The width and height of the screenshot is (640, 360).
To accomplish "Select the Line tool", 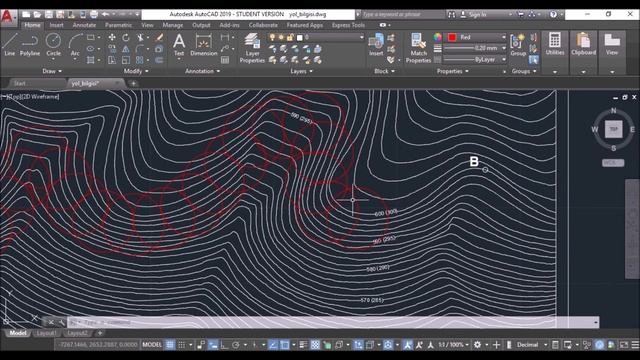I will pyautogui.click(x=9, y=44).
